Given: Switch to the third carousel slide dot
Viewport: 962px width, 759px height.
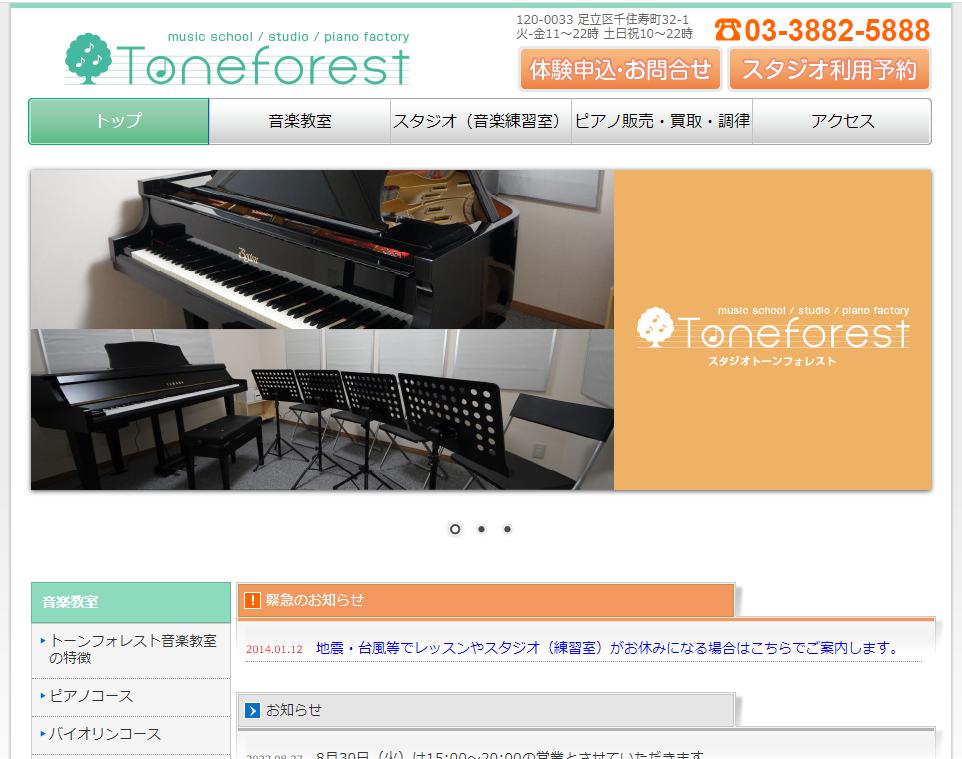Looking at the screenshot, I should (507, 529).
